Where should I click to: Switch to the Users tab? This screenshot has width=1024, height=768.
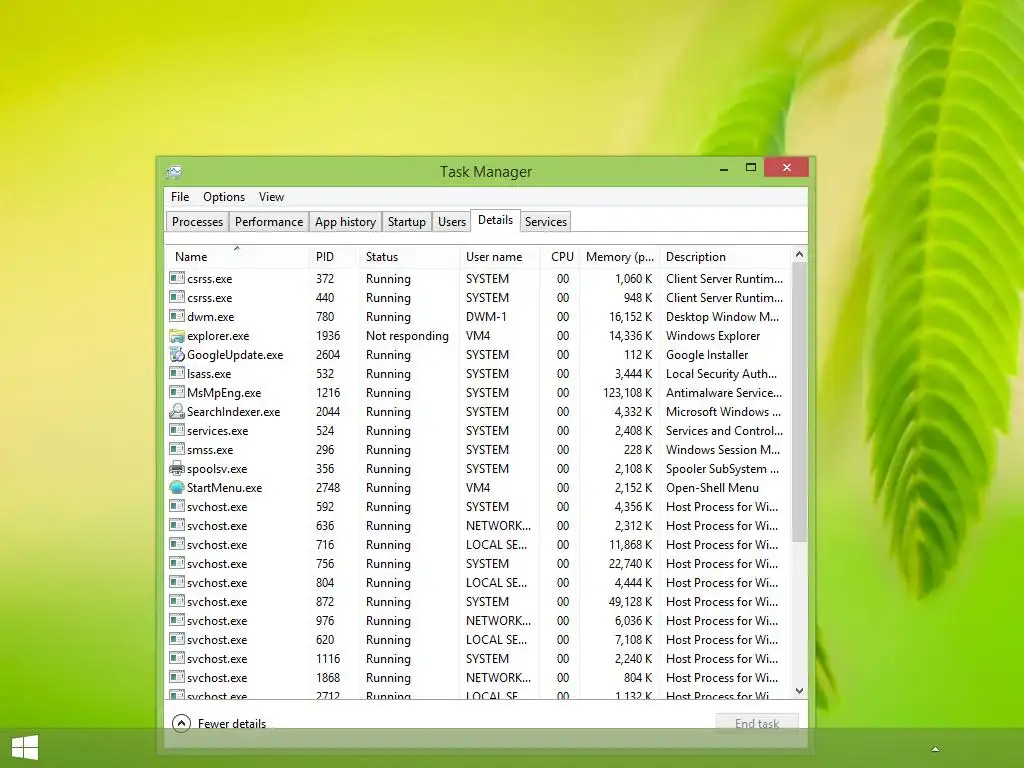pos(452,221)
